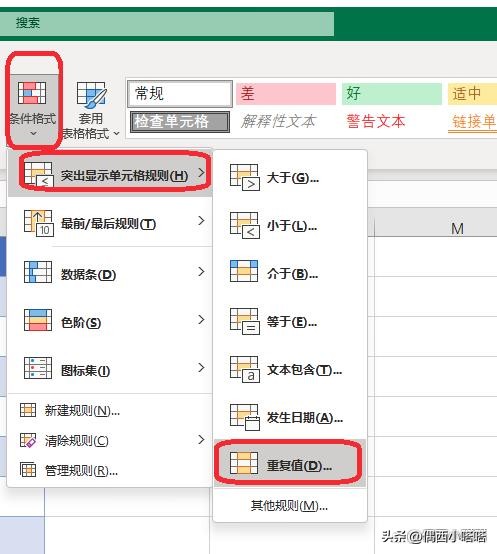Apply the 解释性文本 explanatory text style

coord(278,122)
